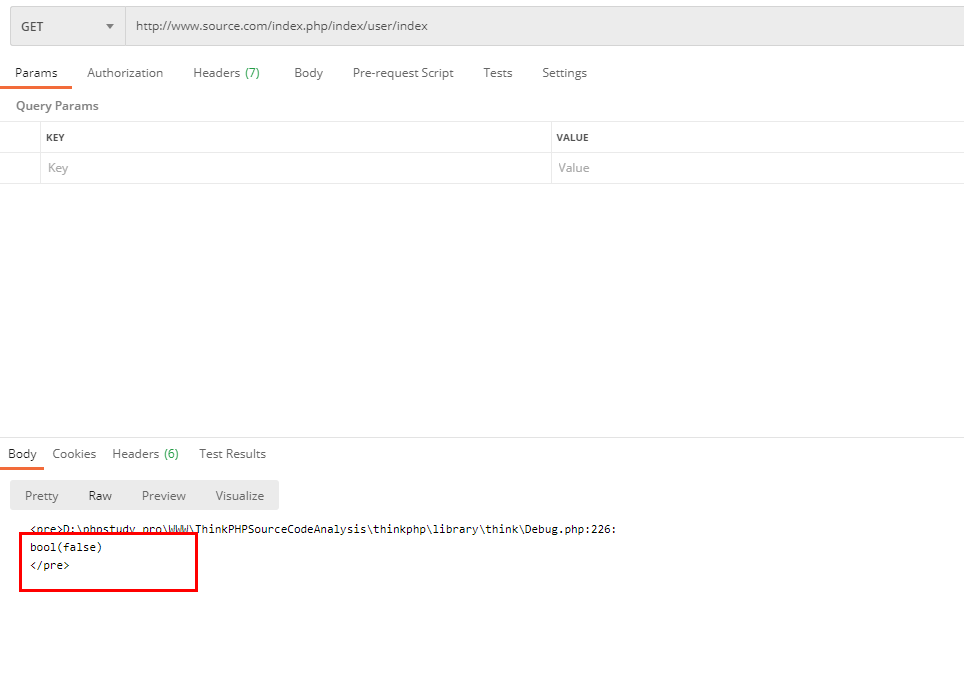Click the bool(false) response text

pyautogui.click(x=66, y=547)
